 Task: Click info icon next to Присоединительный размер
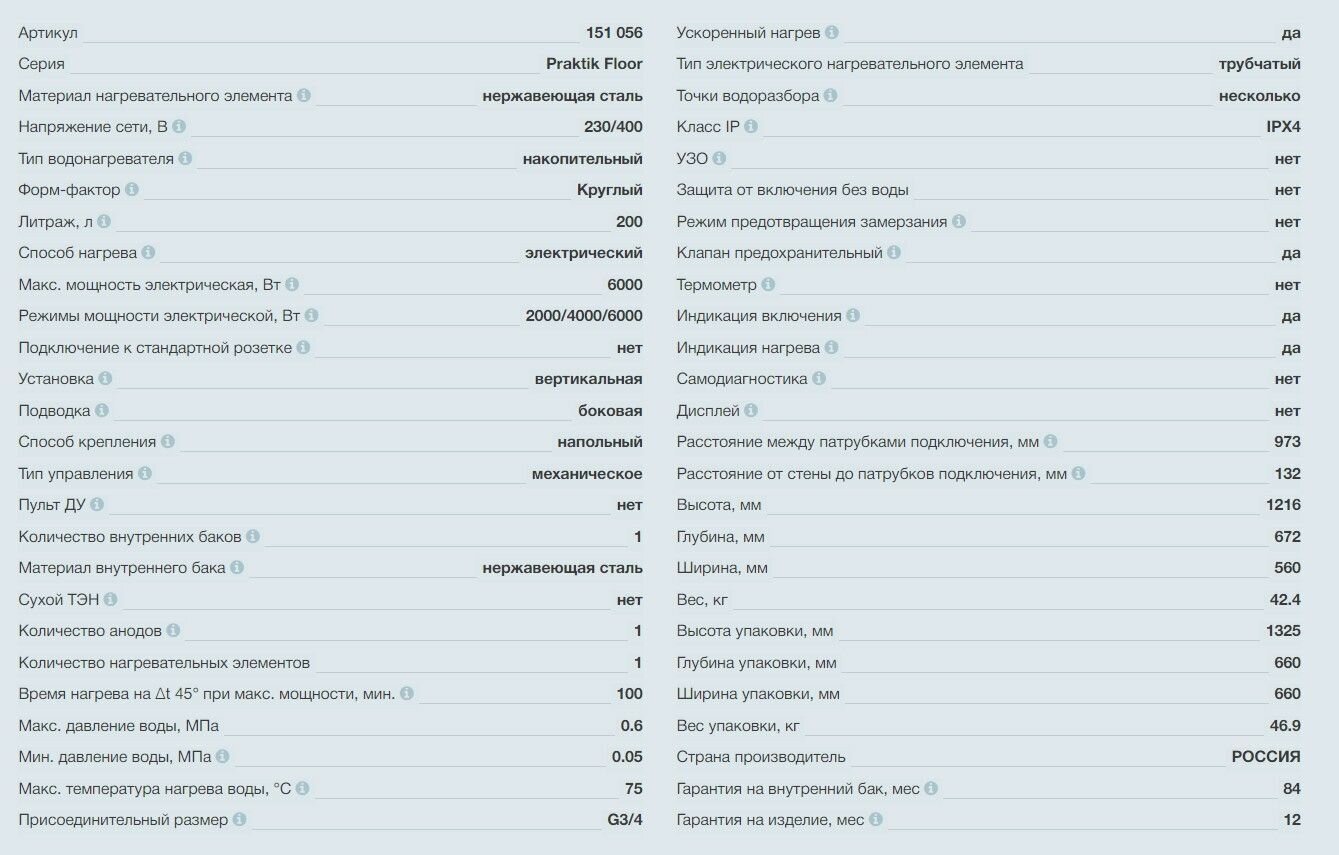tap(239, 820)
